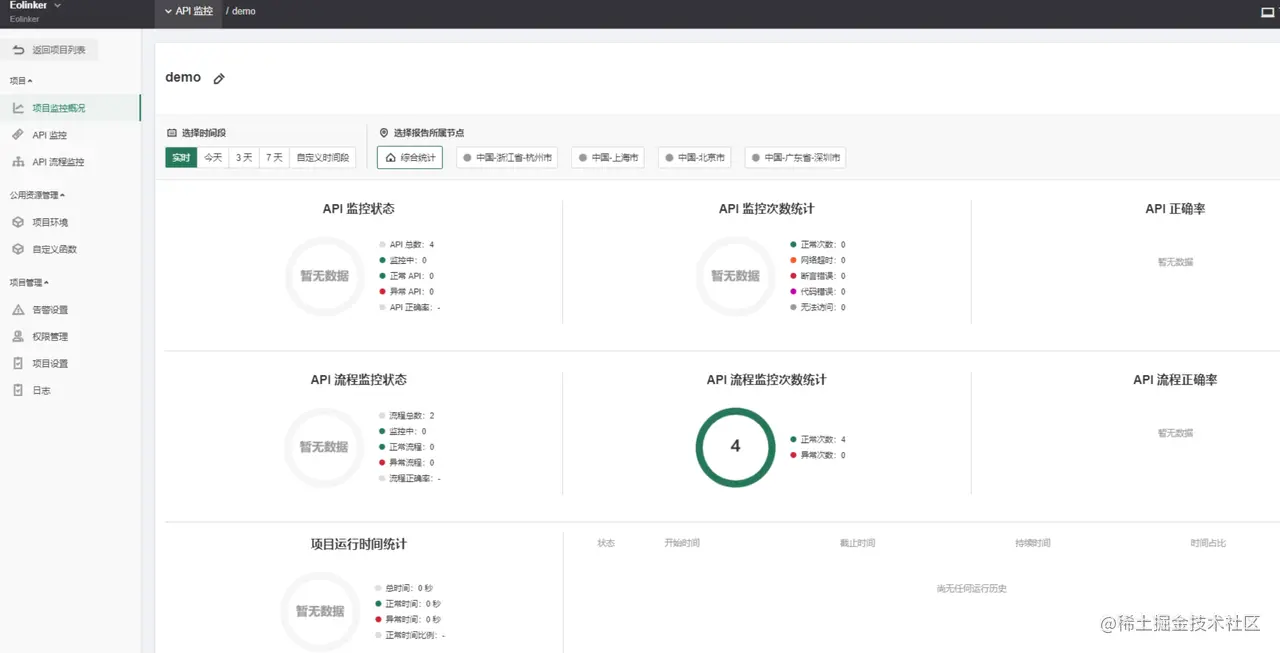The image size is (1280, 653).
Task: Click the 代码错误: 0 legend entry
Action: pos(818,292)
